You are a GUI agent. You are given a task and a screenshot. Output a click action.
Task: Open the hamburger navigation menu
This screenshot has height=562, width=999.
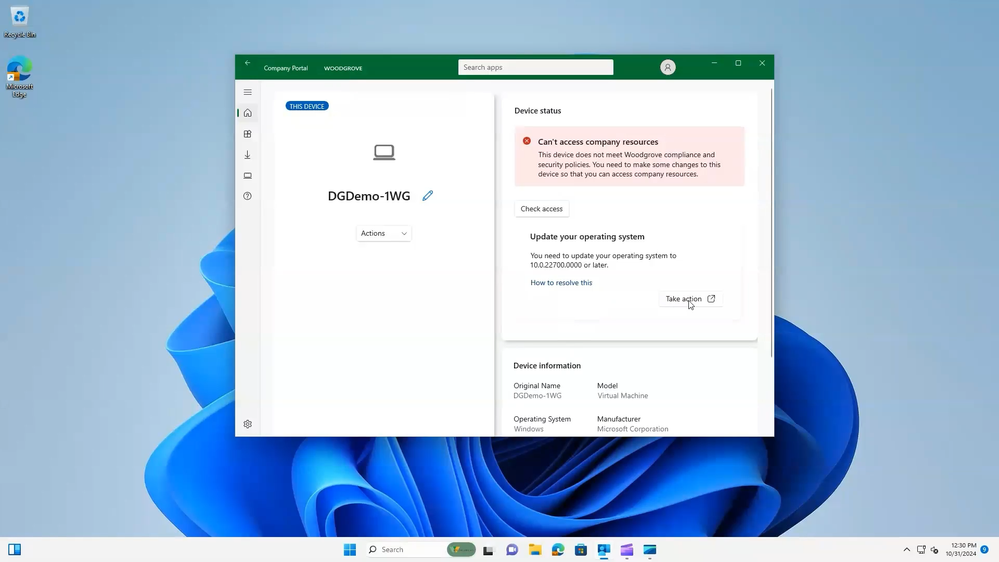tap(248, 92)
